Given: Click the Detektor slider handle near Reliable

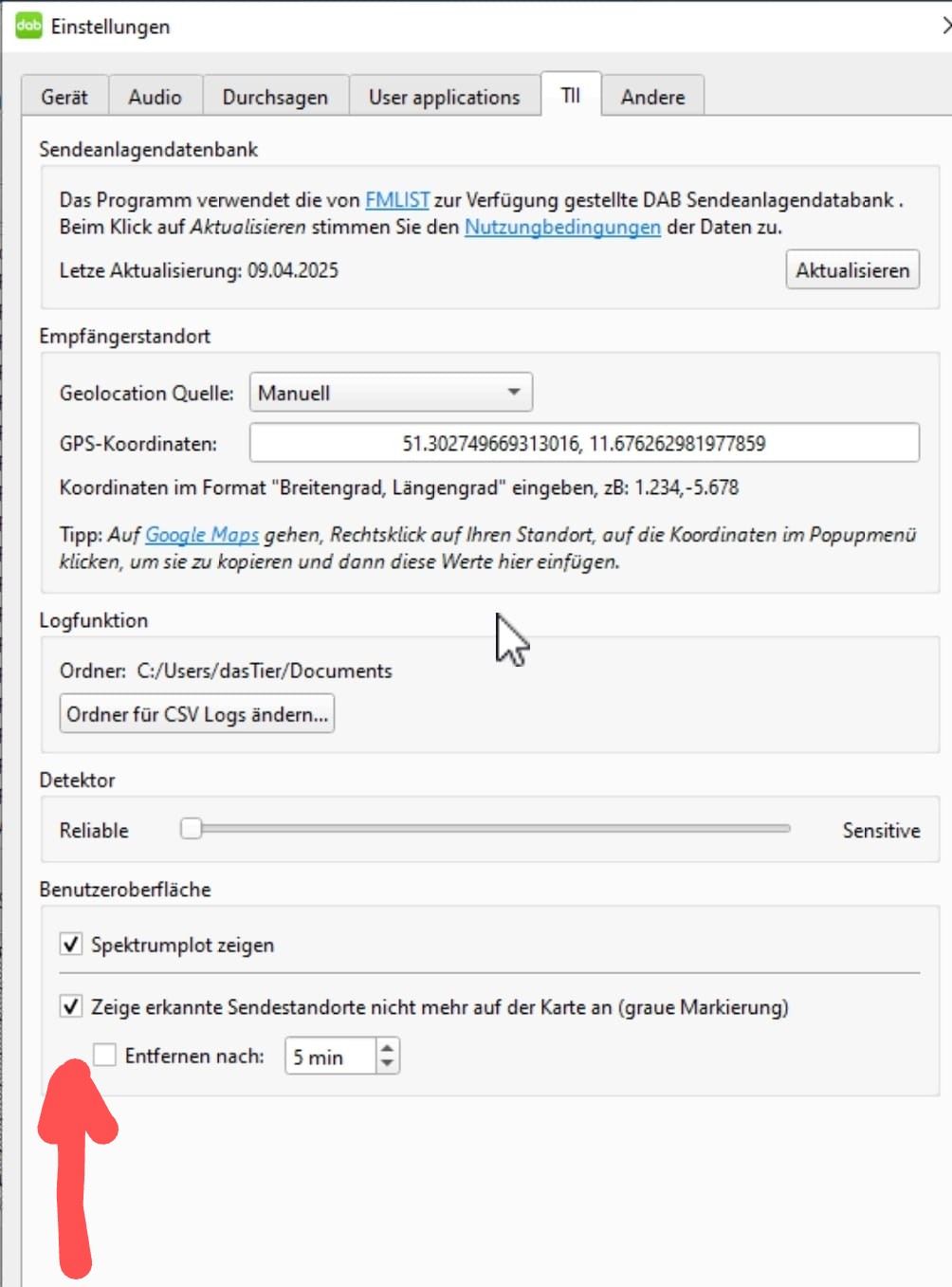Looking at the screenshot, I should coord(192,829).
